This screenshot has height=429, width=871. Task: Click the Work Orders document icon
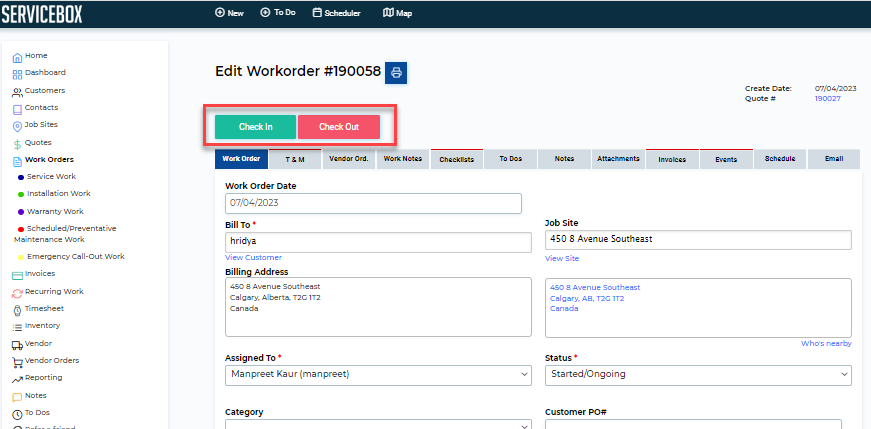17,162
